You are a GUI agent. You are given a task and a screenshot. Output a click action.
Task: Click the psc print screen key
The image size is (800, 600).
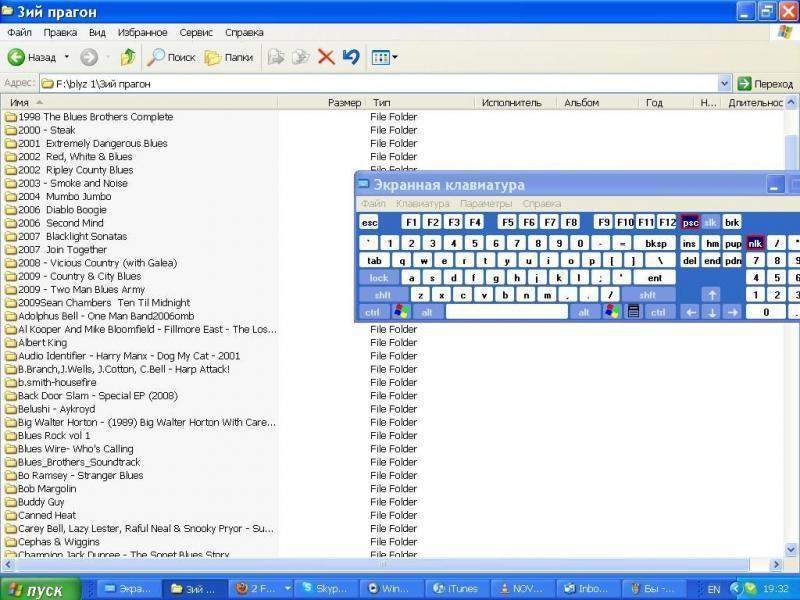click(x=690, y=222)
